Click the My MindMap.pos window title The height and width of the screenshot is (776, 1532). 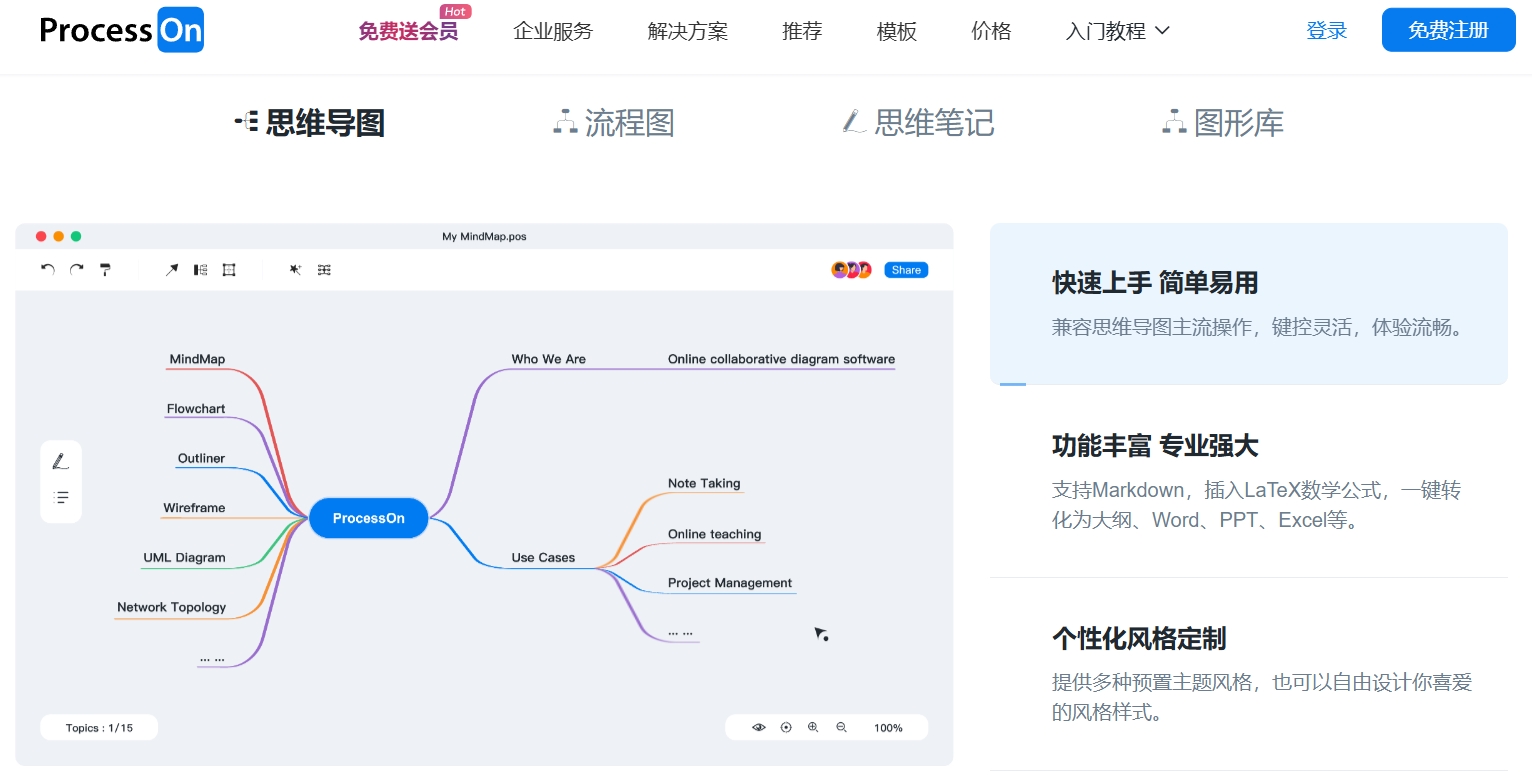484,237
